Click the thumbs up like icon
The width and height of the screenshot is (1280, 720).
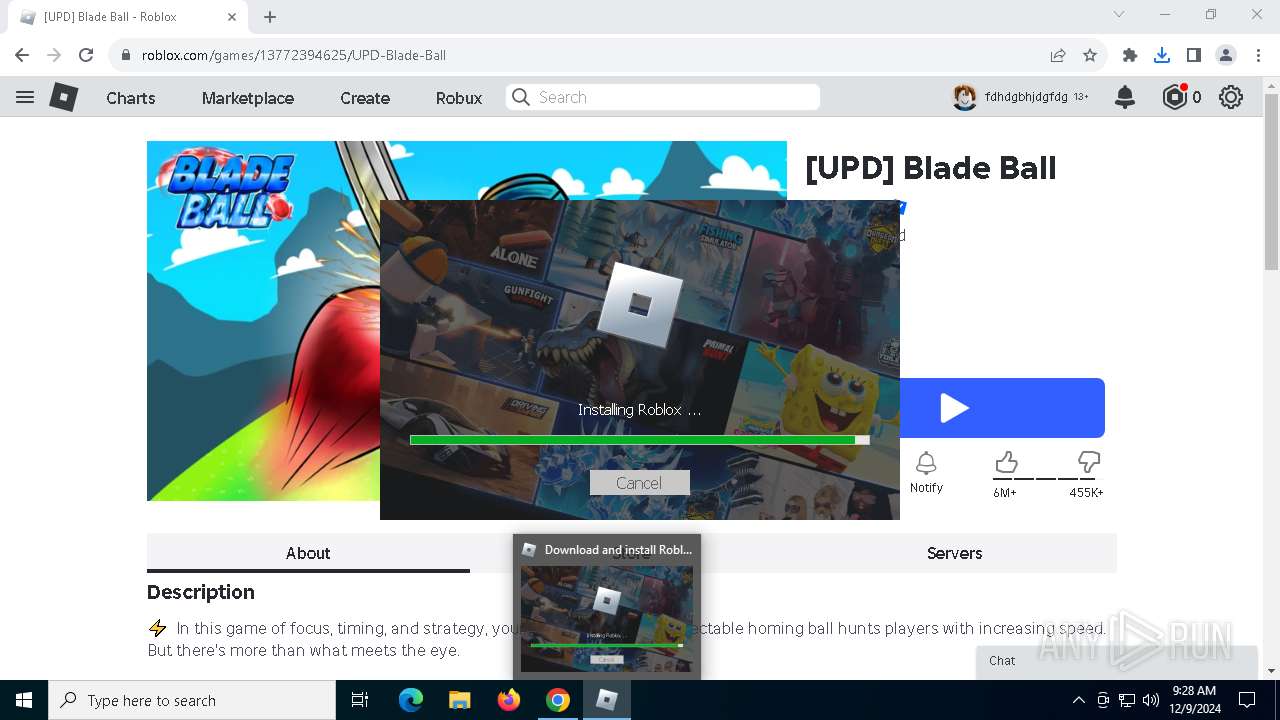click(x=1006, y=462)
